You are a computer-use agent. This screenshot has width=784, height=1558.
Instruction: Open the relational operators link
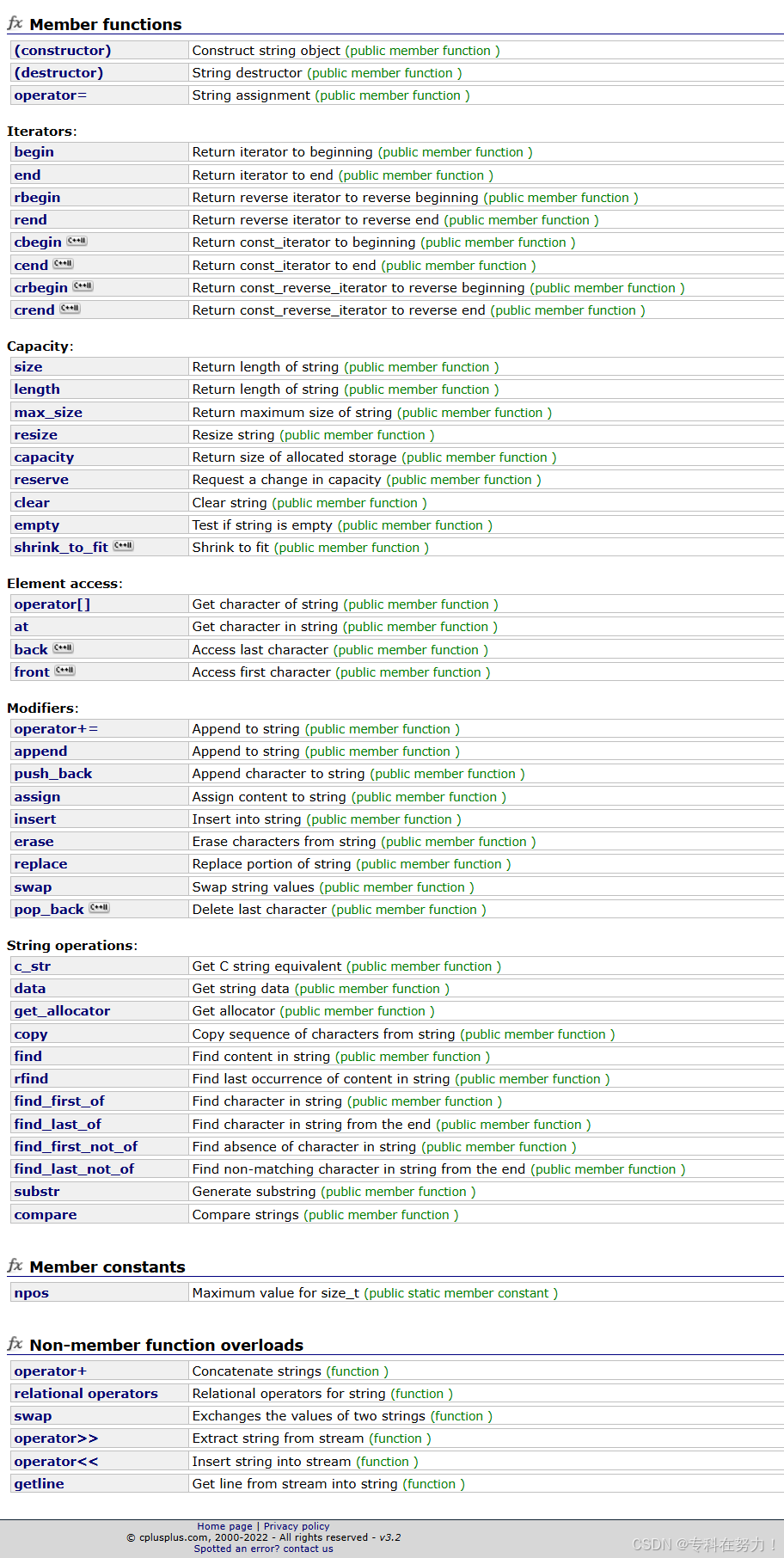tap(86, 1394)
